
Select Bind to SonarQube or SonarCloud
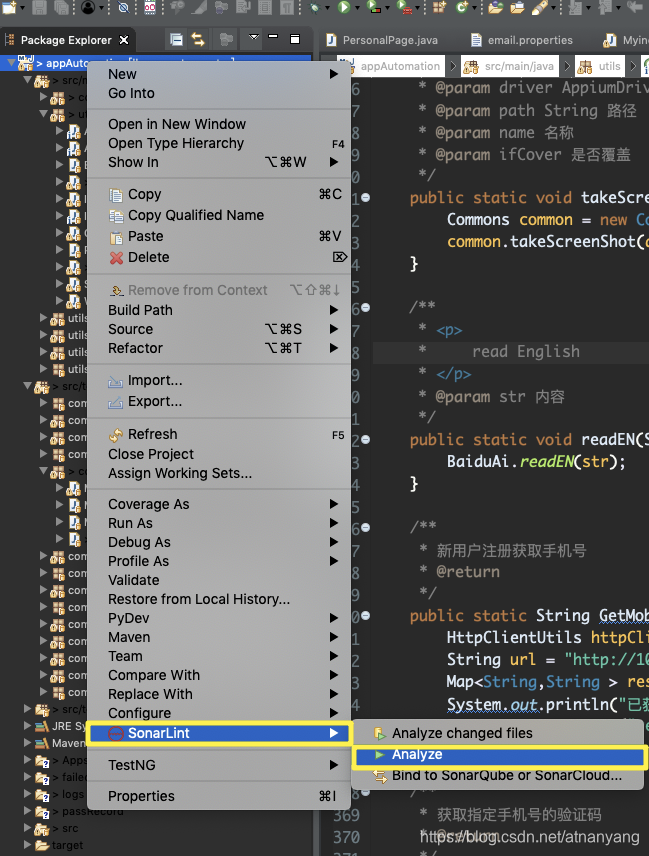[499, 775]
